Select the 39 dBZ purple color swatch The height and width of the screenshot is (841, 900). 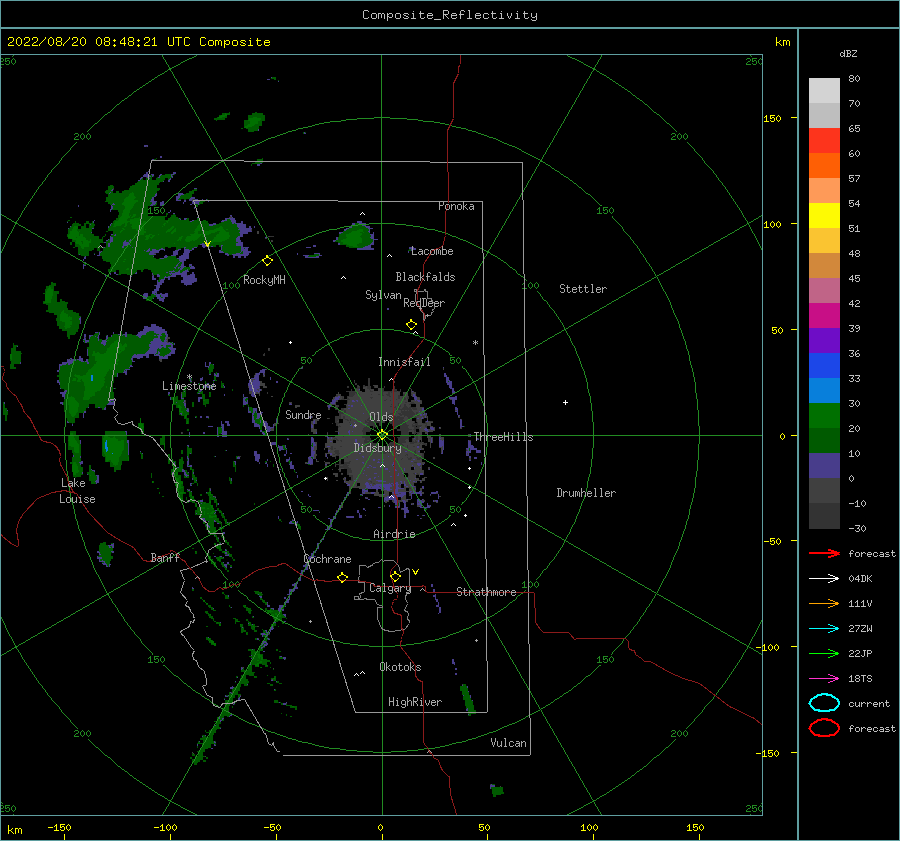[824, 340]
